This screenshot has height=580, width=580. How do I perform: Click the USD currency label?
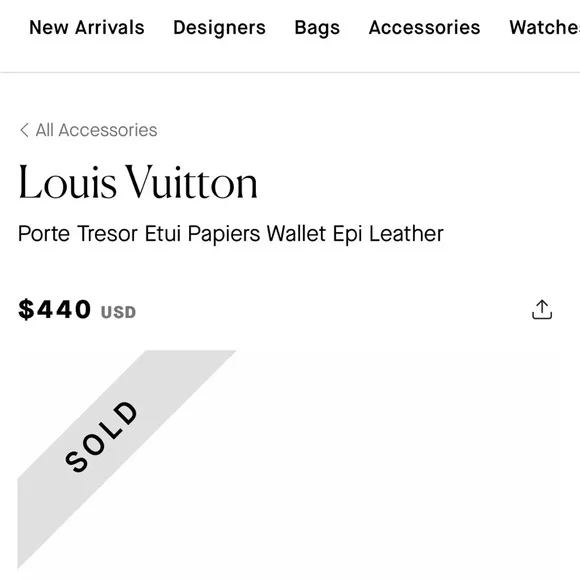(118, 312)
